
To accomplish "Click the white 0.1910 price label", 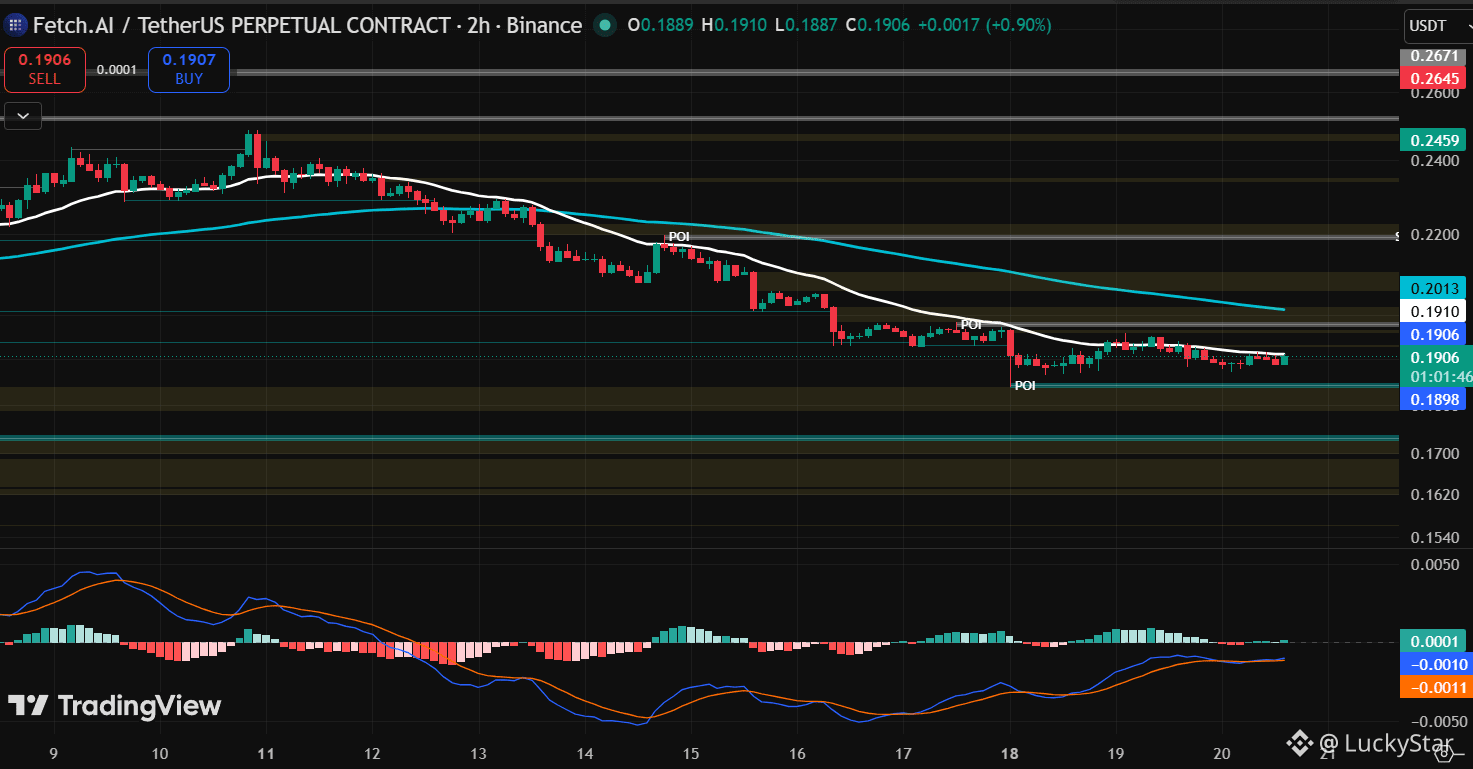I will pos(1435,311).
